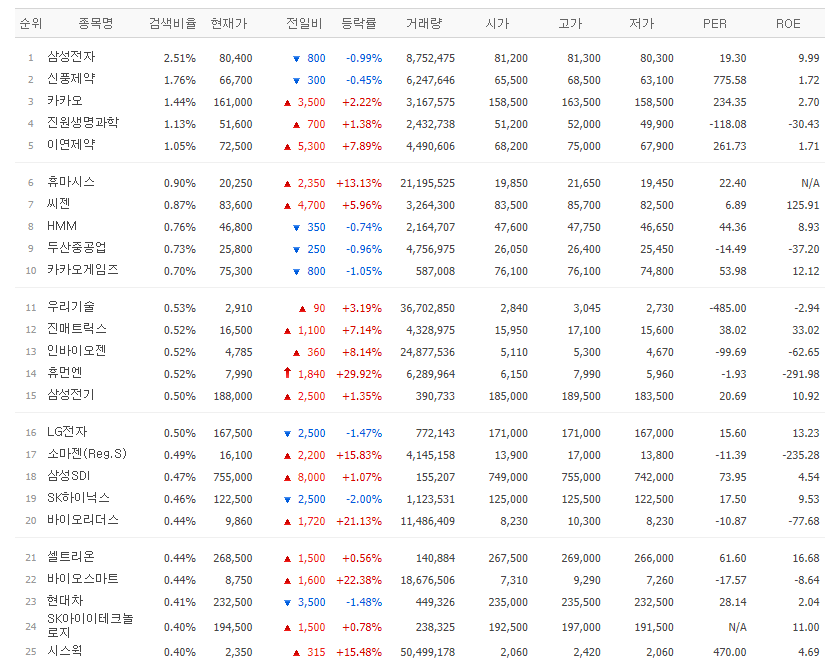Click 카카오게임즈 volume 587,008

point(435,271)
